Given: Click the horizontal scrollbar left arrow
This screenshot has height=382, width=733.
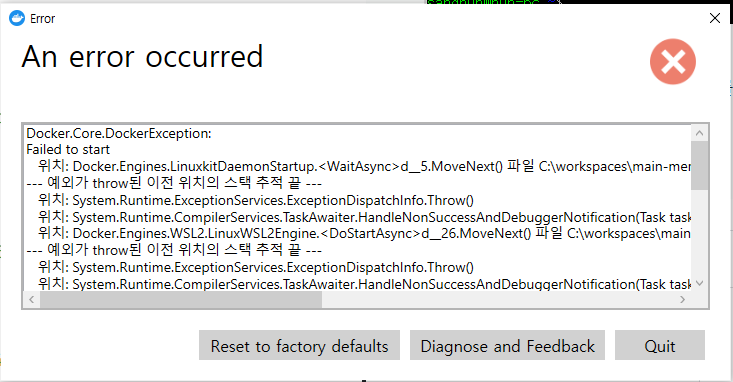Looking at the screenshot, I should (x=31, y=299).
